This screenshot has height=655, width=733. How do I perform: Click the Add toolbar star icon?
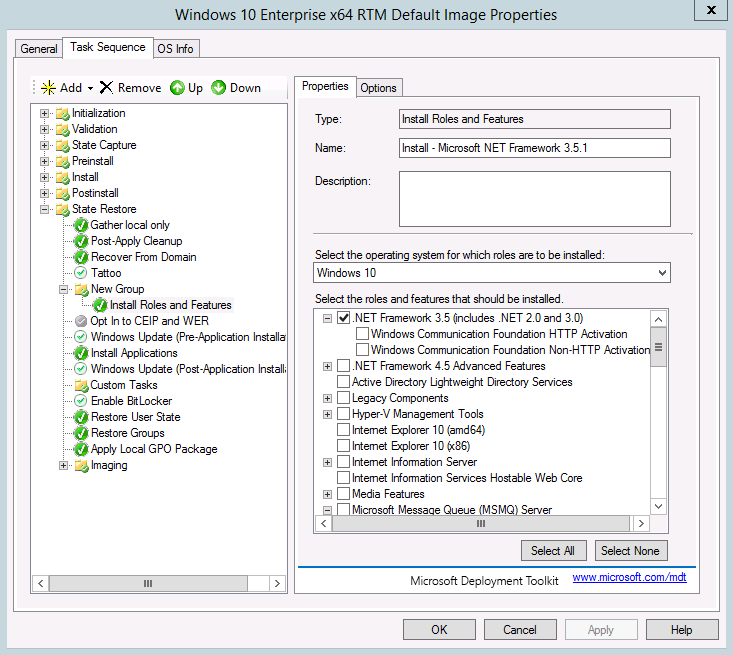point(47,88)
